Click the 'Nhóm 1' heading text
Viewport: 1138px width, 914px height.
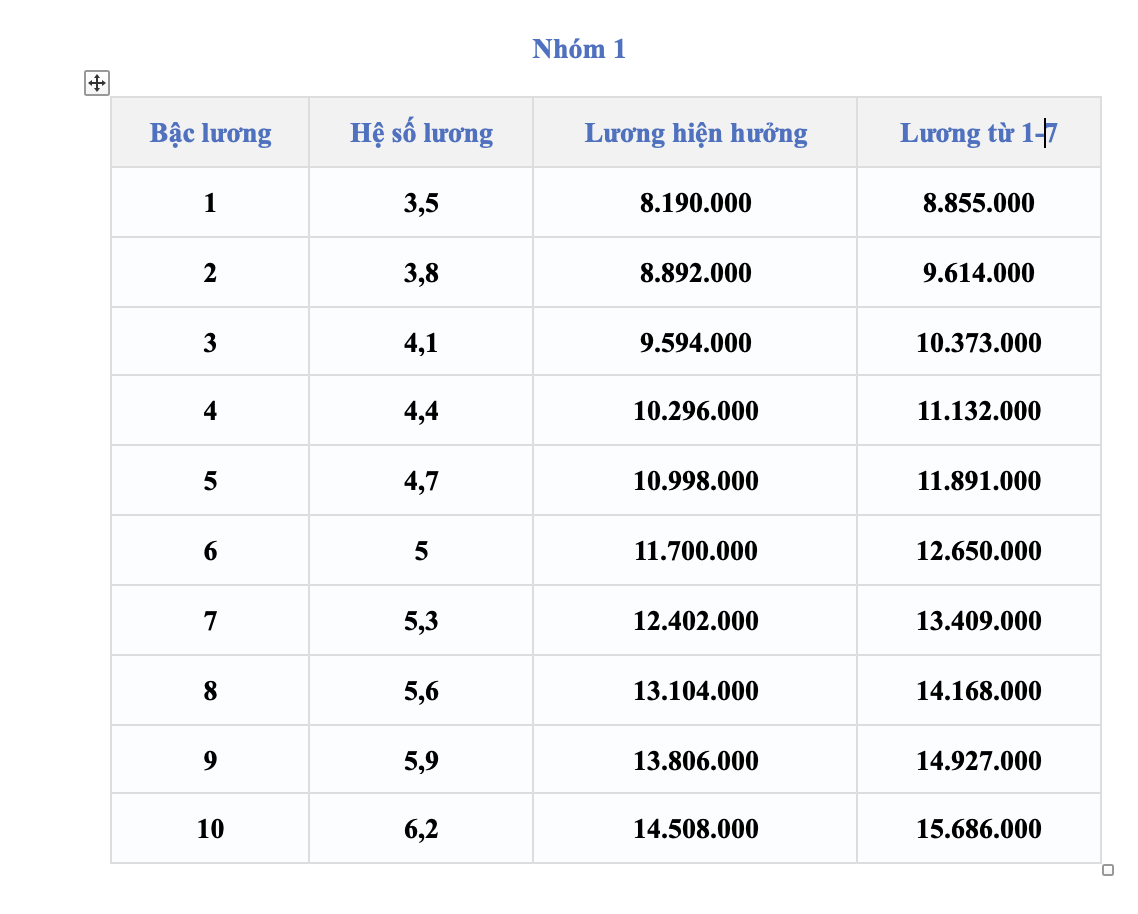pos(578,49)
